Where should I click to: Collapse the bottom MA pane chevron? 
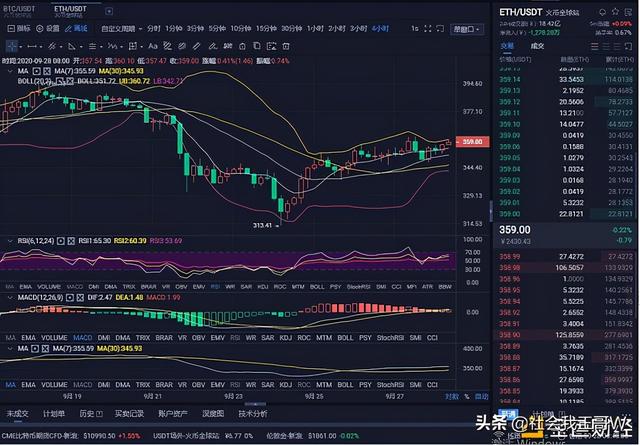point(10,349)
